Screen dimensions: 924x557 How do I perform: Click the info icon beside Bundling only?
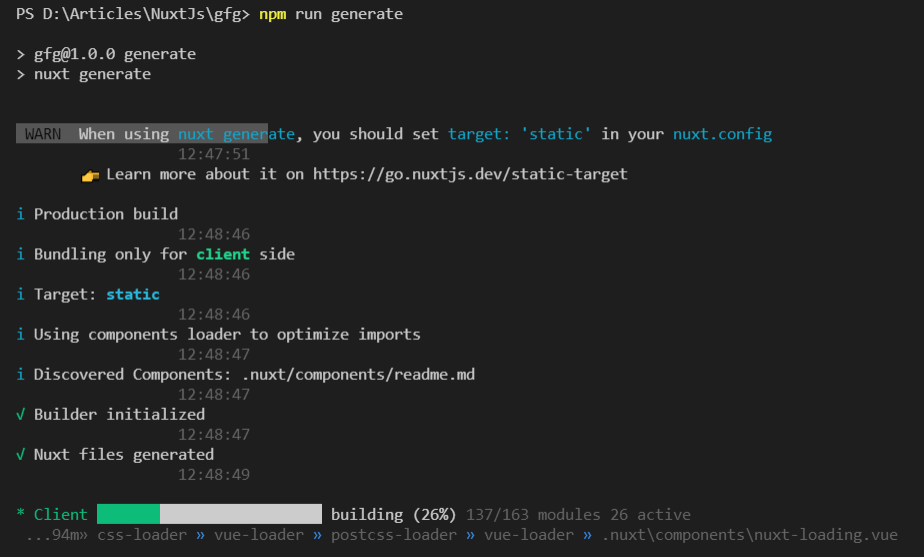coord(21,254)
